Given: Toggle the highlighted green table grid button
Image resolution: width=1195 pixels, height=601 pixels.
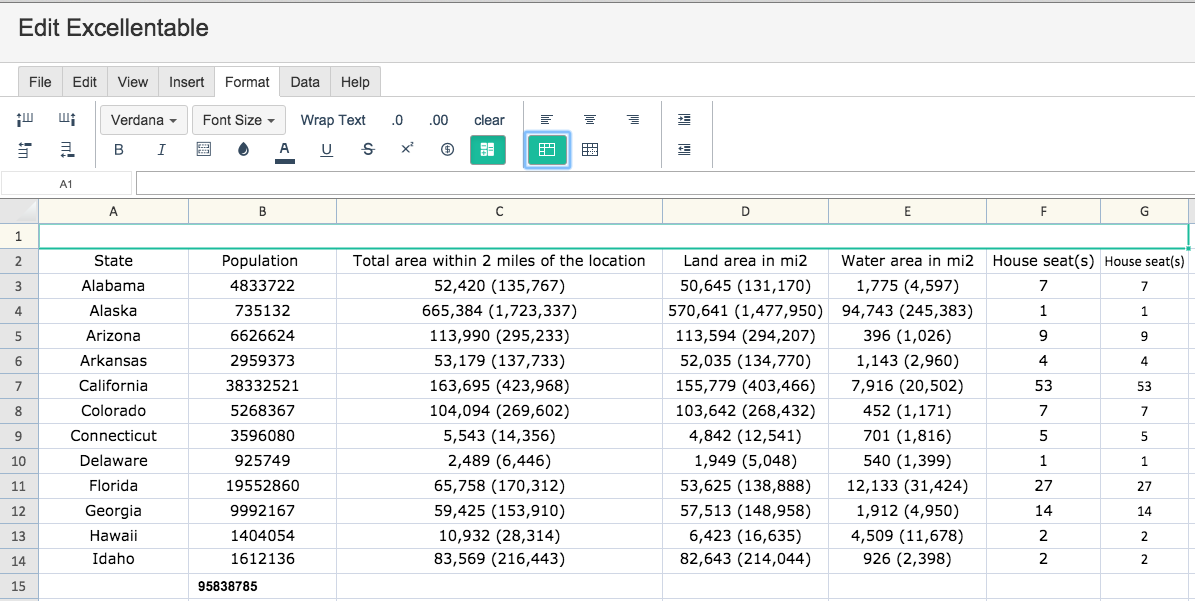Looking at the screenshot, I should point(547,150).
